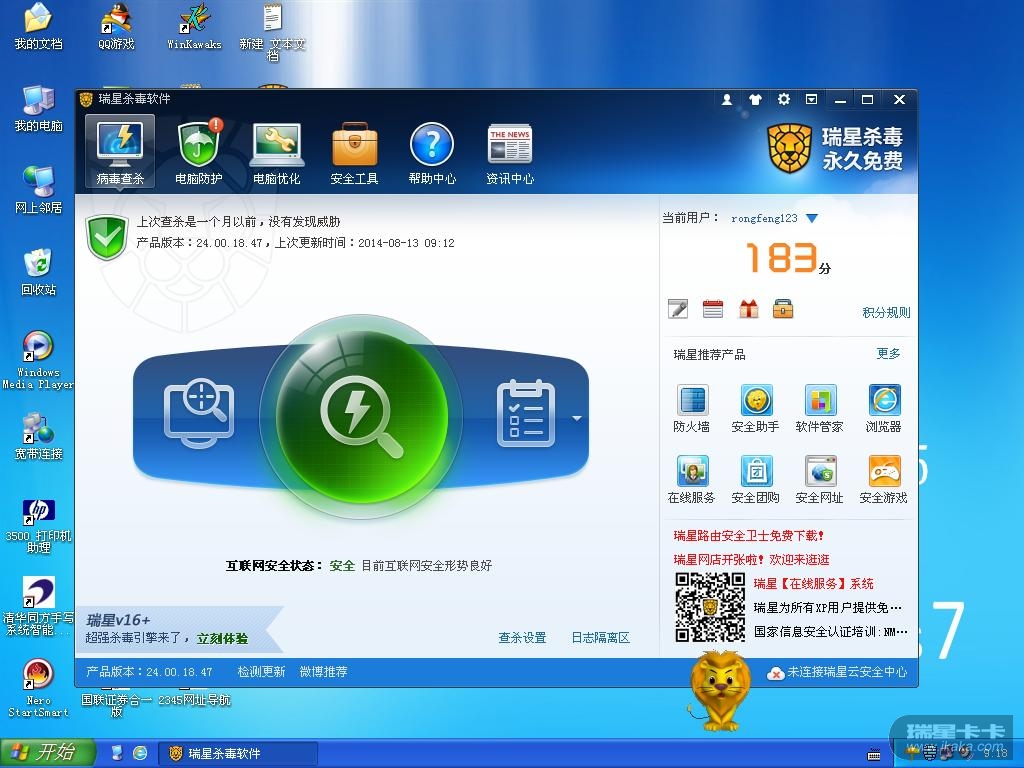Start full-disk scan monitor icon

[x=199, y=415]
